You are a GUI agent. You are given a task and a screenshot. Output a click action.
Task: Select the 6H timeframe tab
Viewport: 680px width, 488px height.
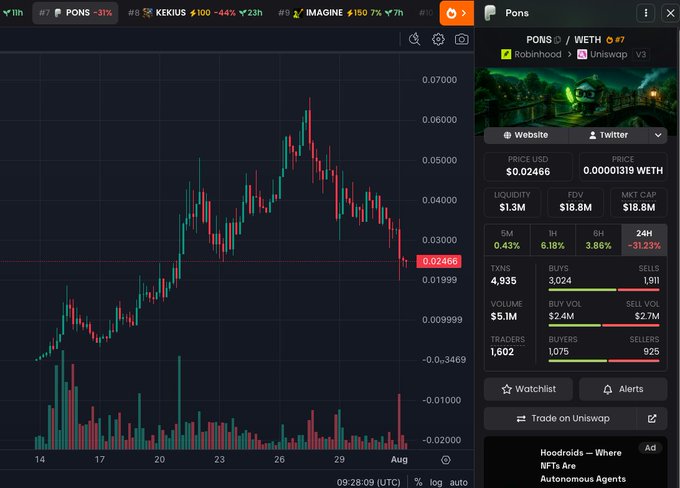click(598, 239)
